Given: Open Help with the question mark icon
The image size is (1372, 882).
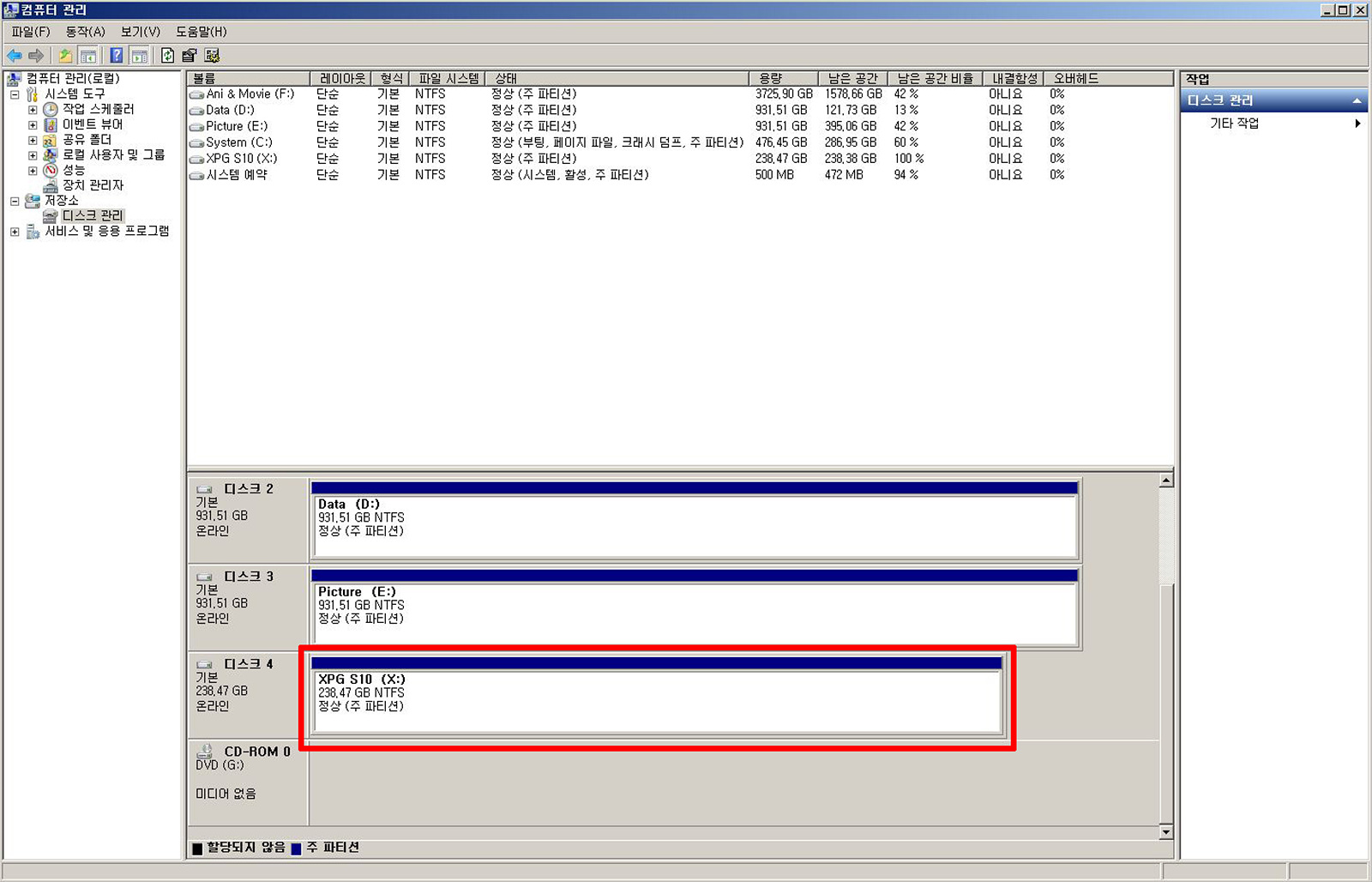Looking at the screenshot, I should click(117, 55).
